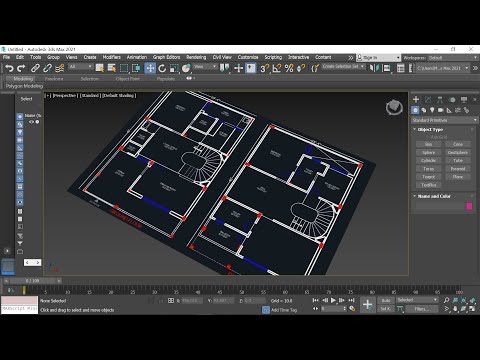Screen dimensions: 480x360
Task: Open the File menu
Action: pos(6,57)
